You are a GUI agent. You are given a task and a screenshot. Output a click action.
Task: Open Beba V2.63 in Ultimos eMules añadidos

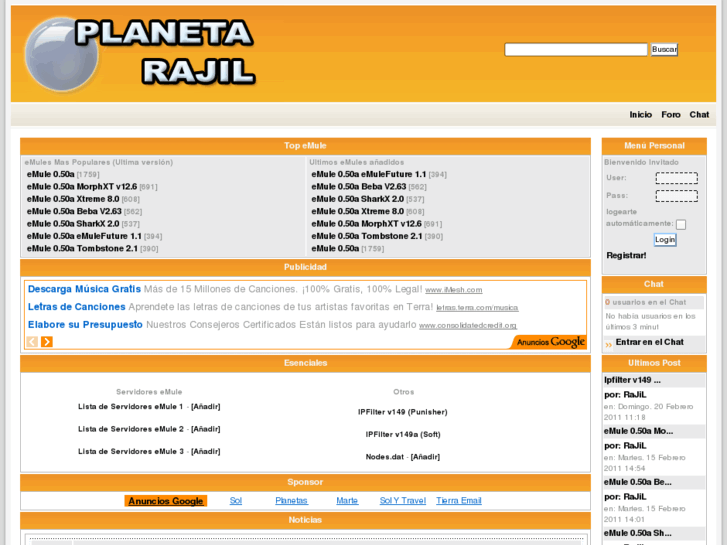click(x=359, y=186)
